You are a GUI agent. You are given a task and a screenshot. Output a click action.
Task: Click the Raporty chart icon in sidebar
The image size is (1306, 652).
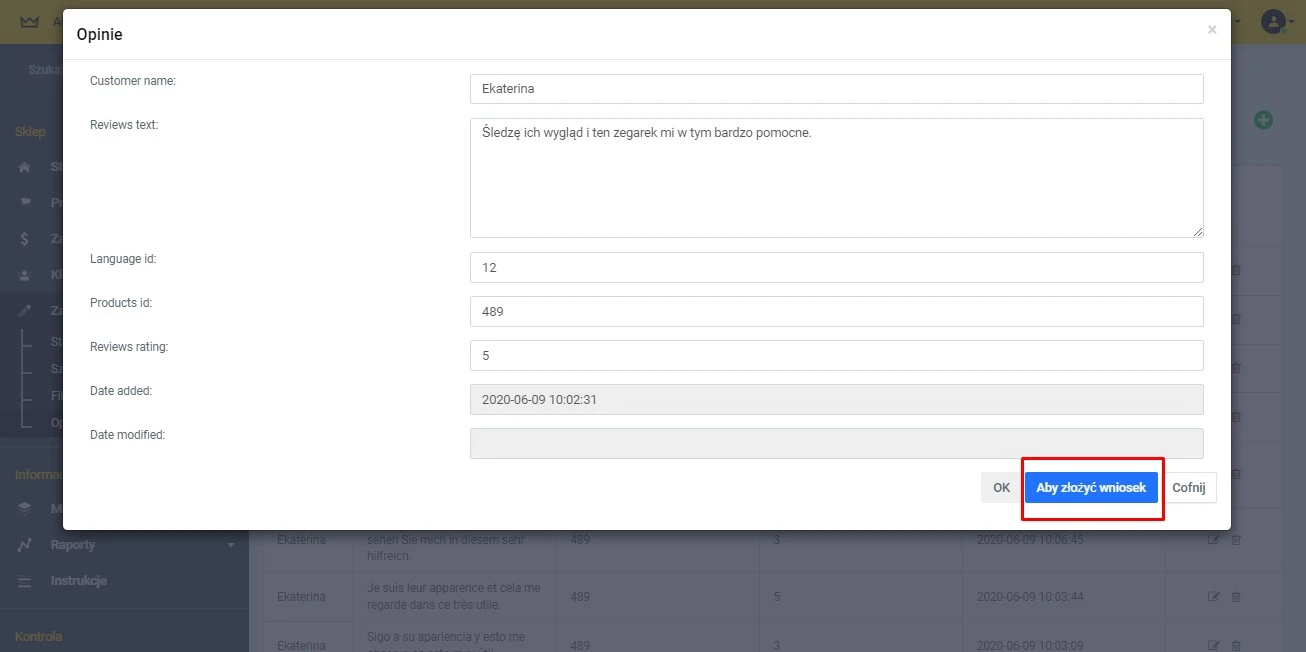[26, 545]
